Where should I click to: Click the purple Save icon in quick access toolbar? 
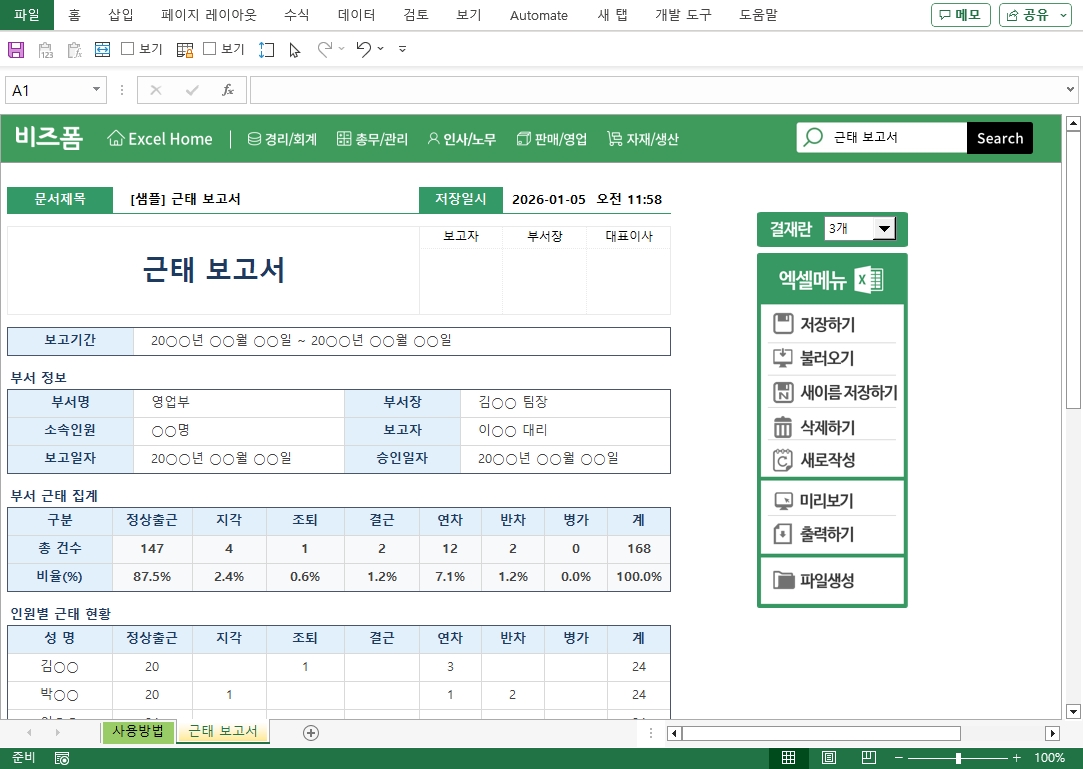[x=16, y=49]
